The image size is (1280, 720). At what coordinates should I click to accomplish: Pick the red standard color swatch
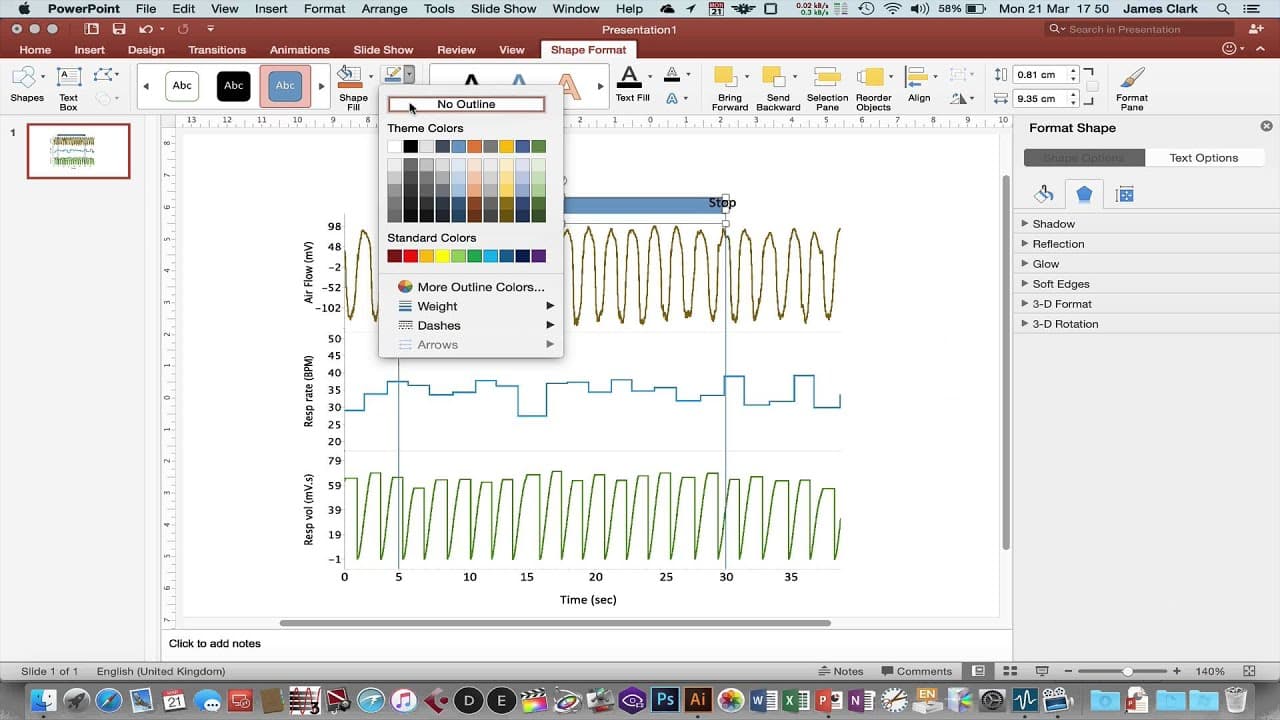411,256
